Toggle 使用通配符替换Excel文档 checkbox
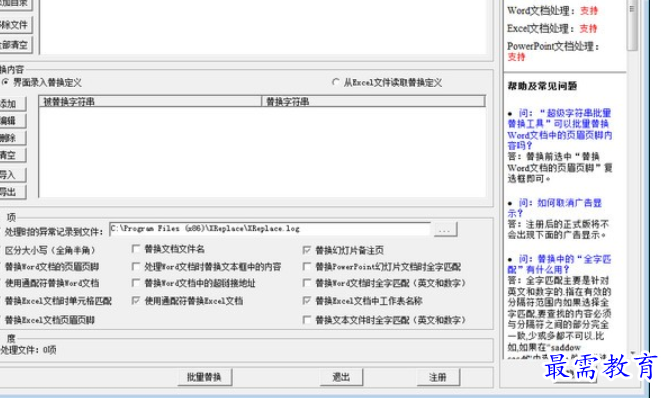 (136, 301)
